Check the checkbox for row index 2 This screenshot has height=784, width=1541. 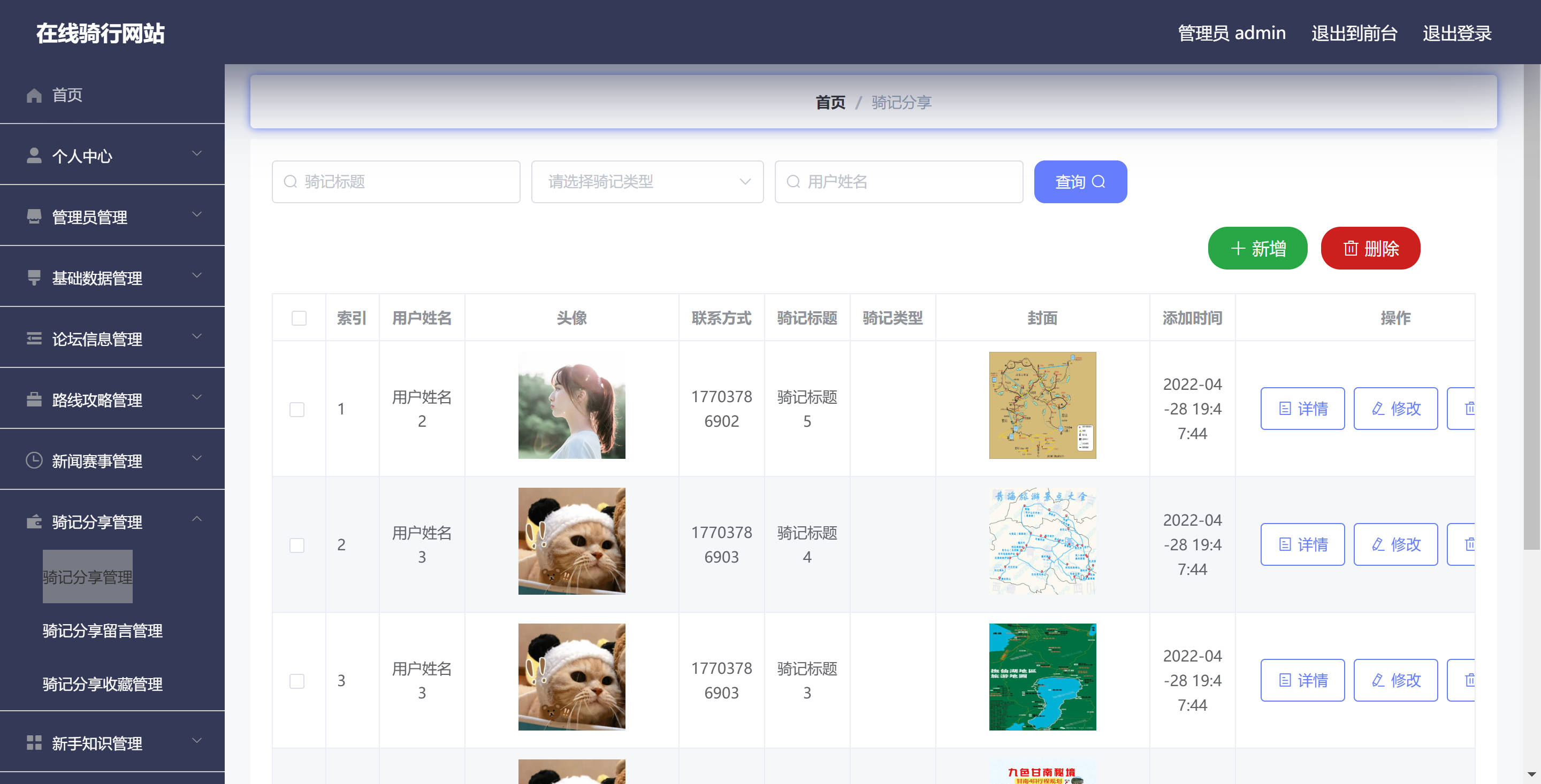[297, 545]
